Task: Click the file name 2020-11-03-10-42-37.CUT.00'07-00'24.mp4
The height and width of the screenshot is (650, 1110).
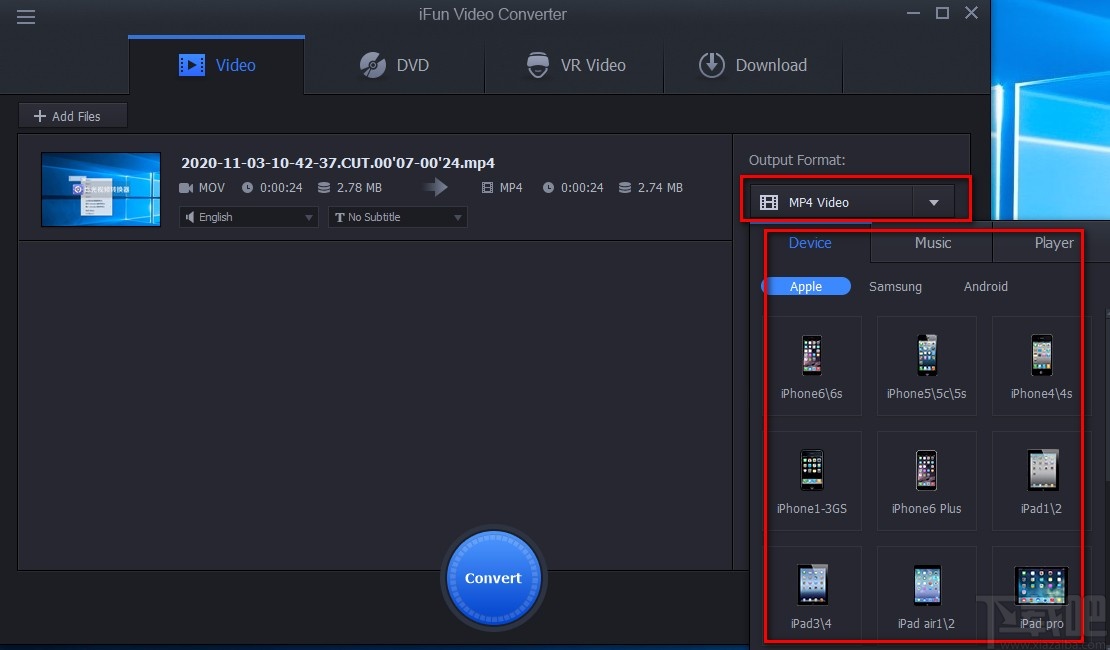Action: pyautogui.click(x=338, y=163)
